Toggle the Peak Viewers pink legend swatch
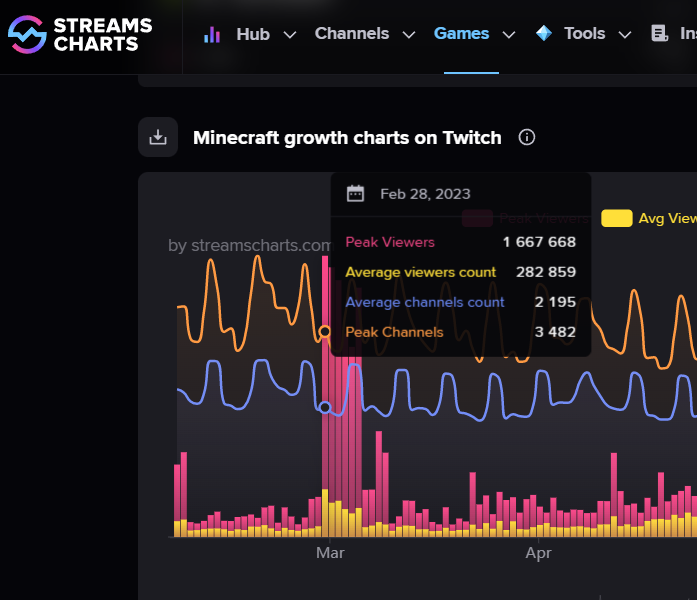Screen dimensions: 697x600 coord(477,218)
